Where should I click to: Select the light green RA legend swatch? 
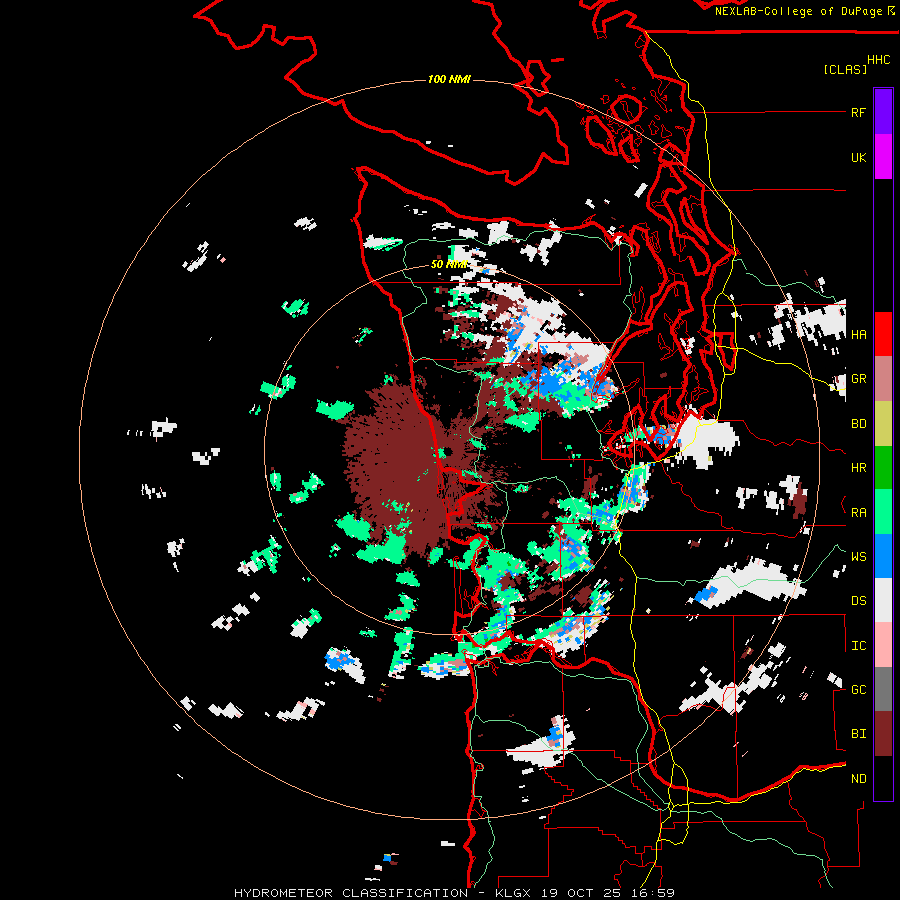(883, 512)
